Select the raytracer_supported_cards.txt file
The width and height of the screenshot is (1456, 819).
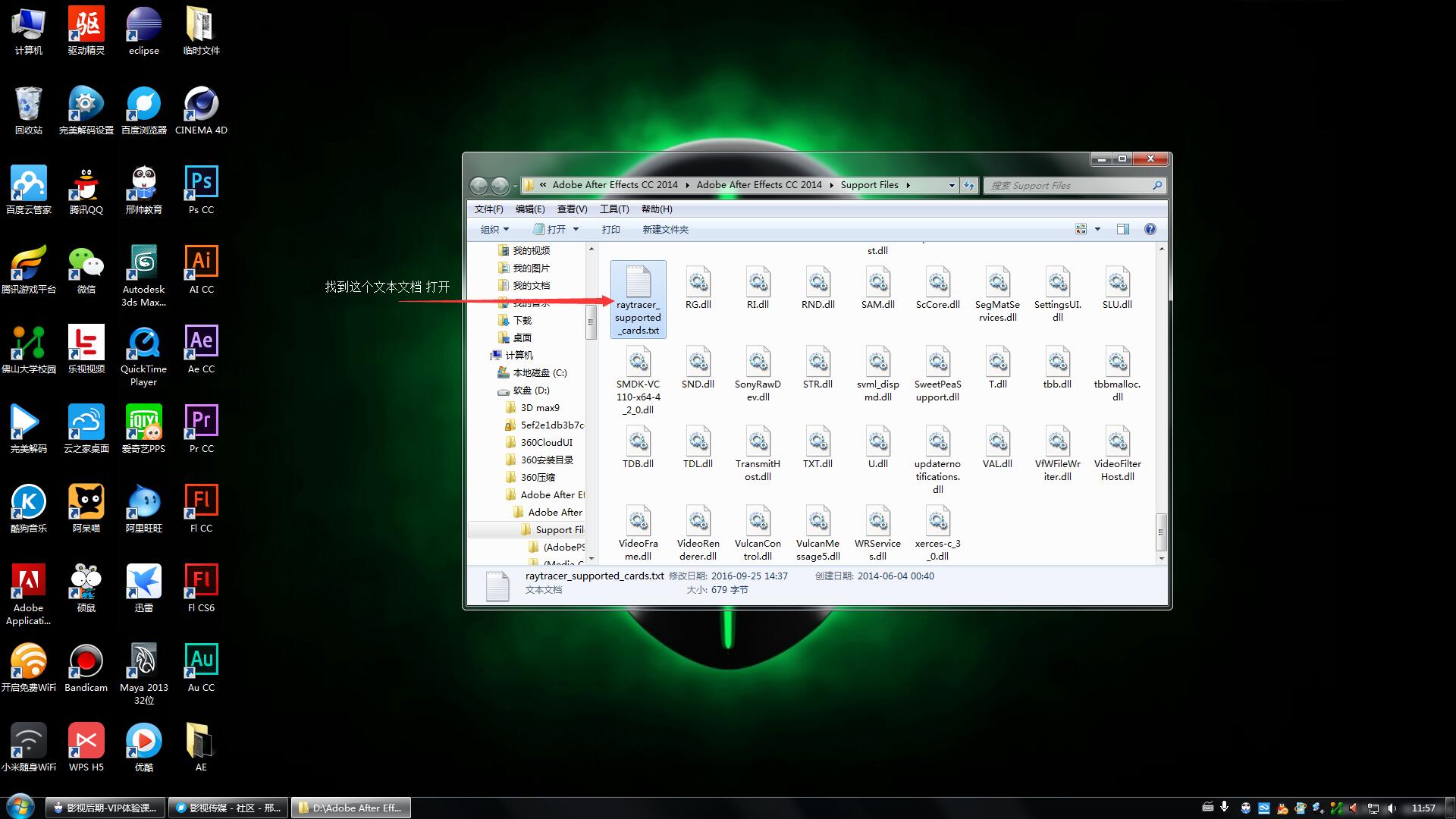pos(638,299)
